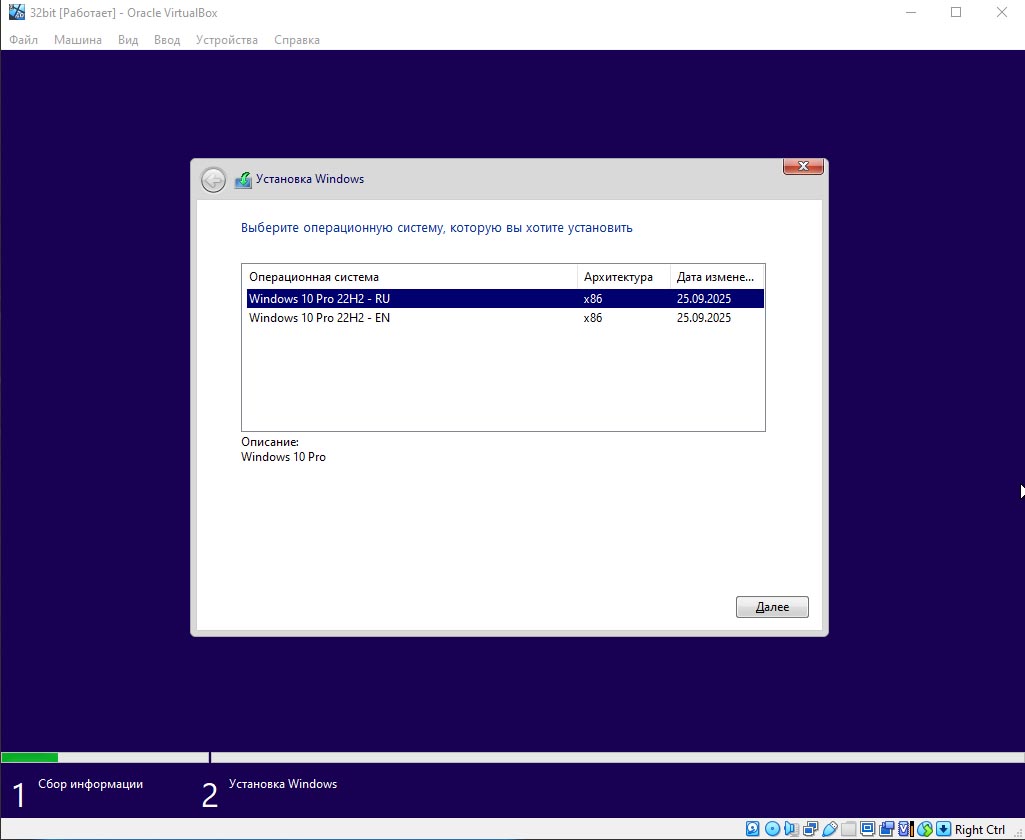Click the keyboard capture arrow icon
The width and height of the screenshot is (1025, 840).
pyautogui.click(x=943, y=829)
